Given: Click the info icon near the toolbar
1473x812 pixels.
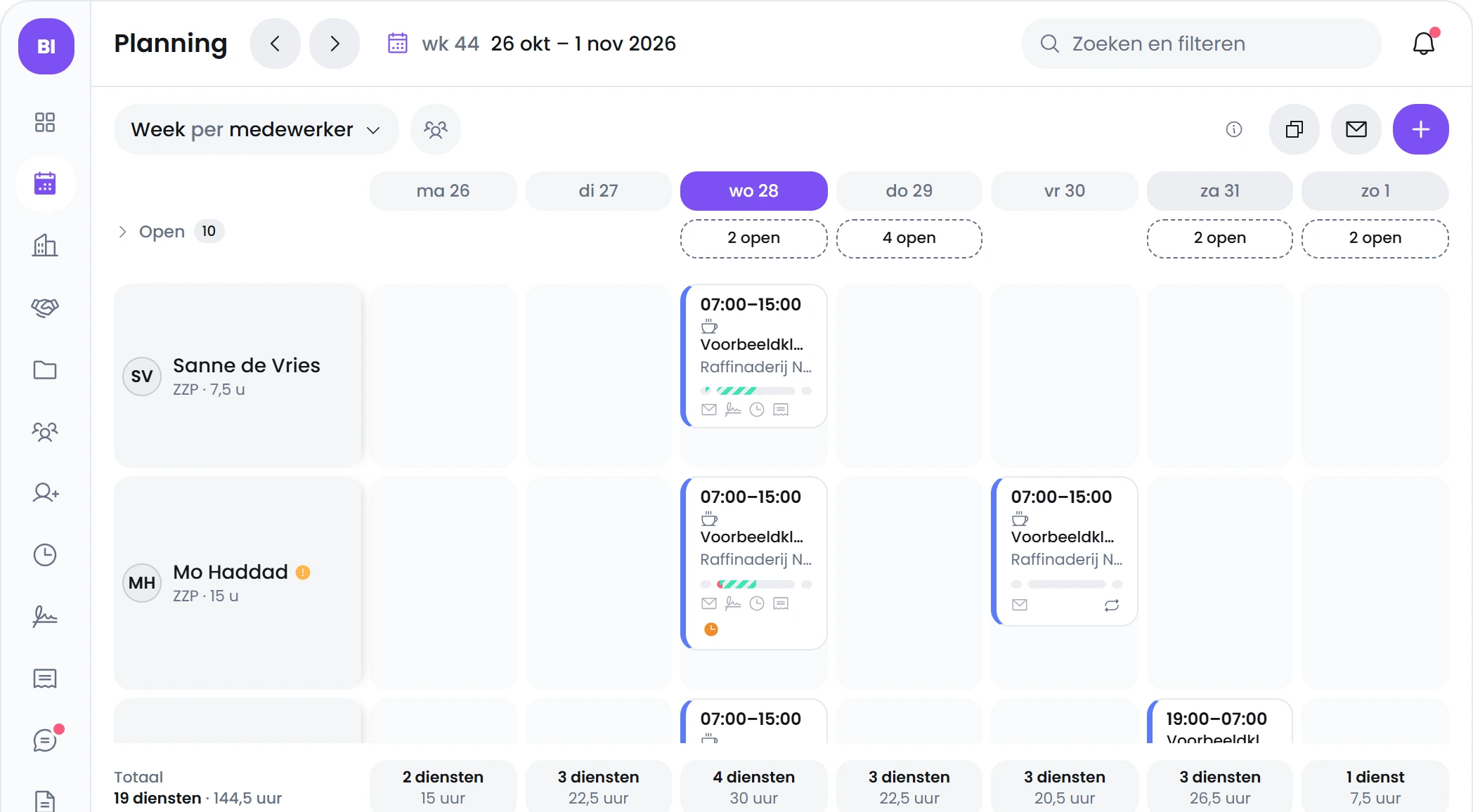Looking at the screenshot, I should (x=1234, y=129).
